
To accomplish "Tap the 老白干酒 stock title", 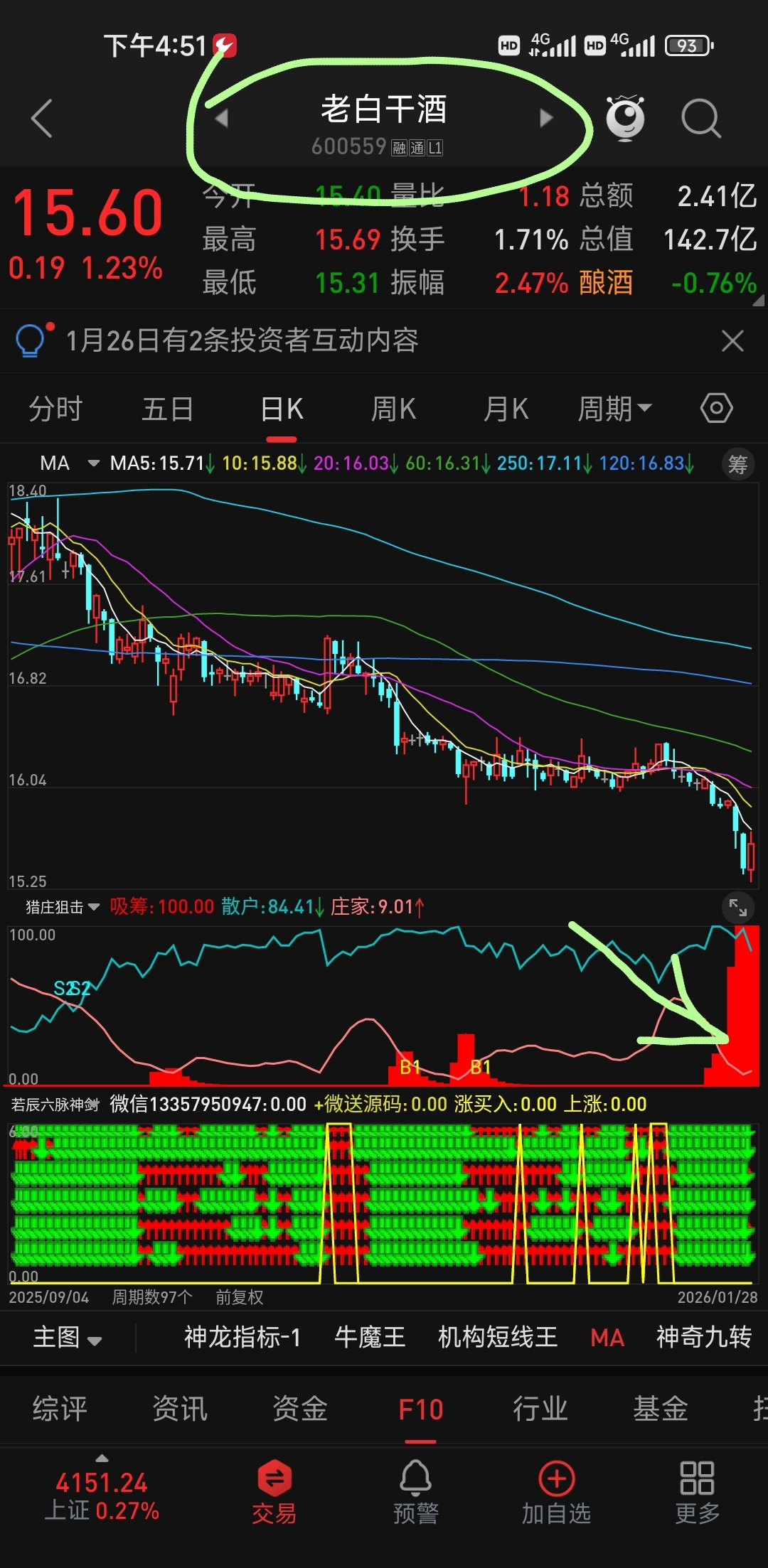I will pyautogui.click(x=384, y=109).
